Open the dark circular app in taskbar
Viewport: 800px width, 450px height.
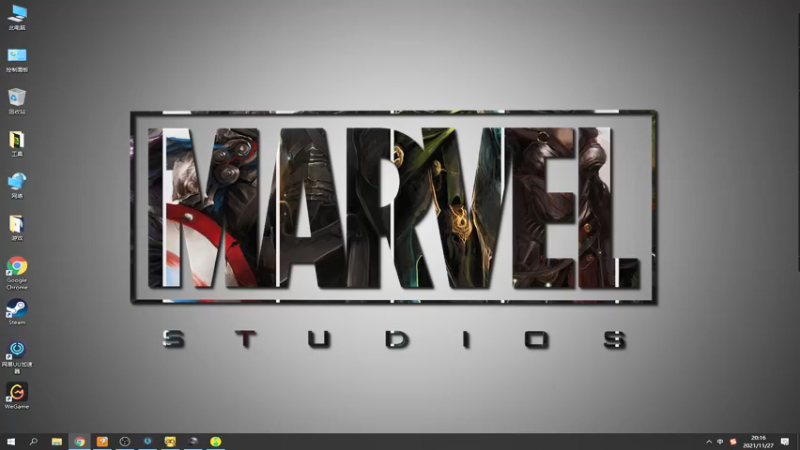point(124,441)
